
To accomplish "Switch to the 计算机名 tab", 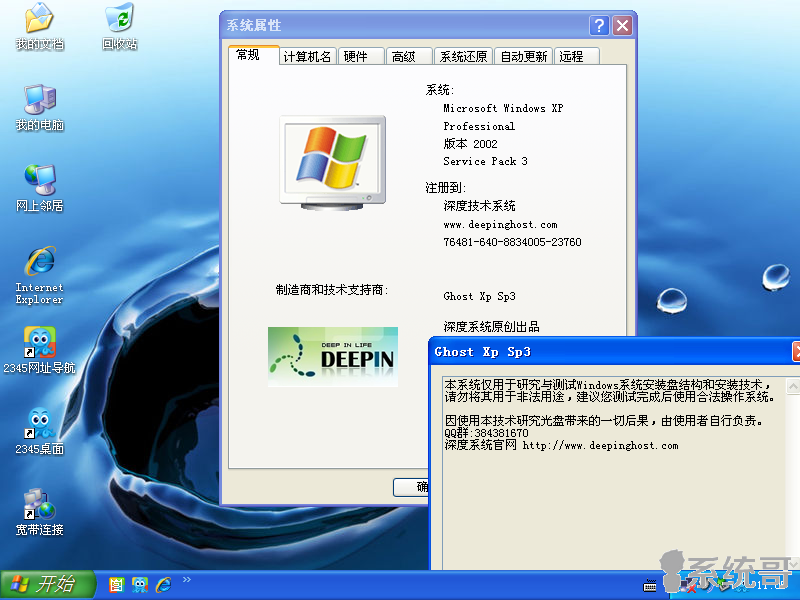I will (x=307, y=56).
